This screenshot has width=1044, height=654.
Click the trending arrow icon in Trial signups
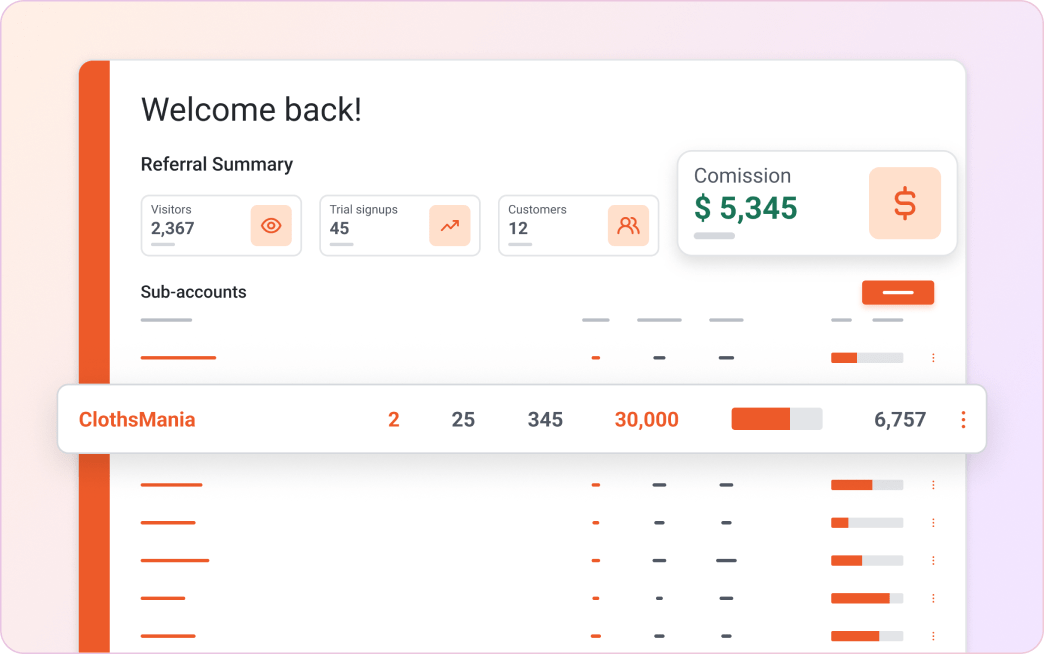[449, 225]
